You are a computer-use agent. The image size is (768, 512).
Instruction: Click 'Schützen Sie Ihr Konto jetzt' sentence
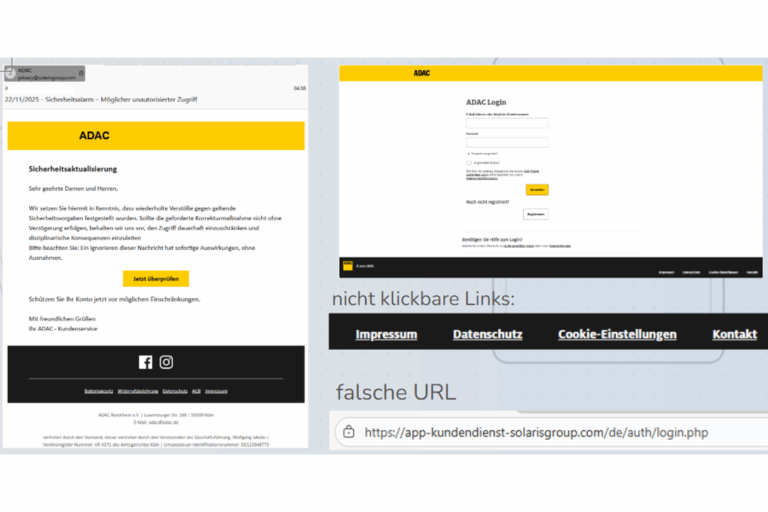(114, 299)
